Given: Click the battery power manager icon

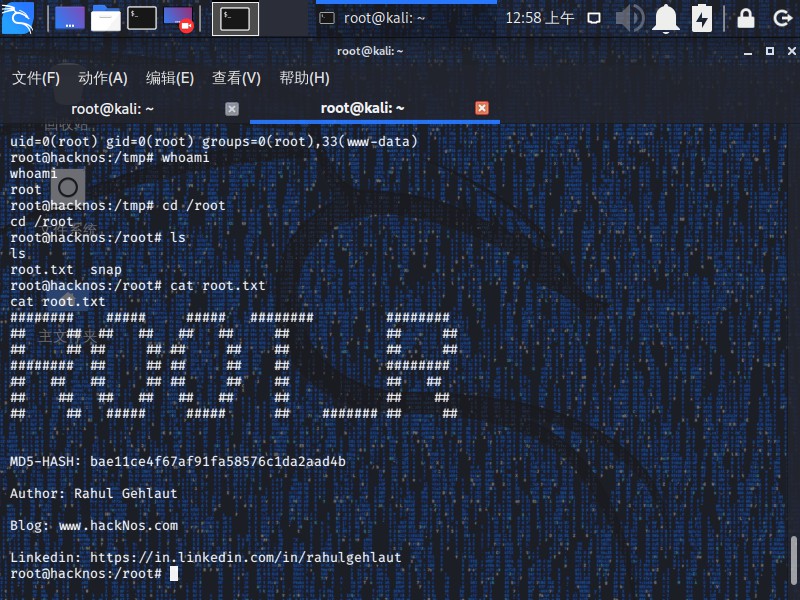Looking at the screenshot, I should pyautogui.click(x=702, y=18).
